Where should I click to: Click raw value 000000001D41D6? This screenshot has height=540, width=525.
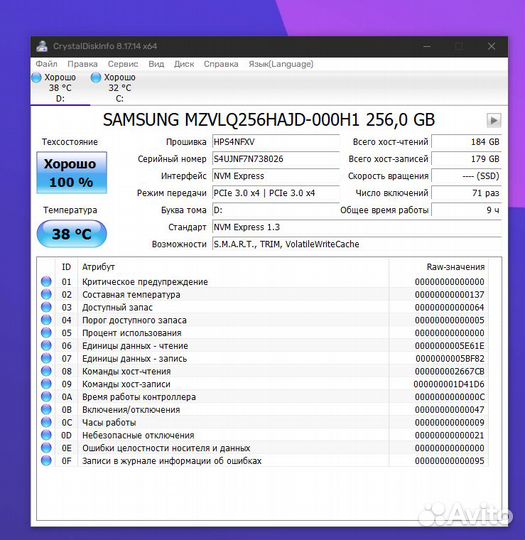449,384
